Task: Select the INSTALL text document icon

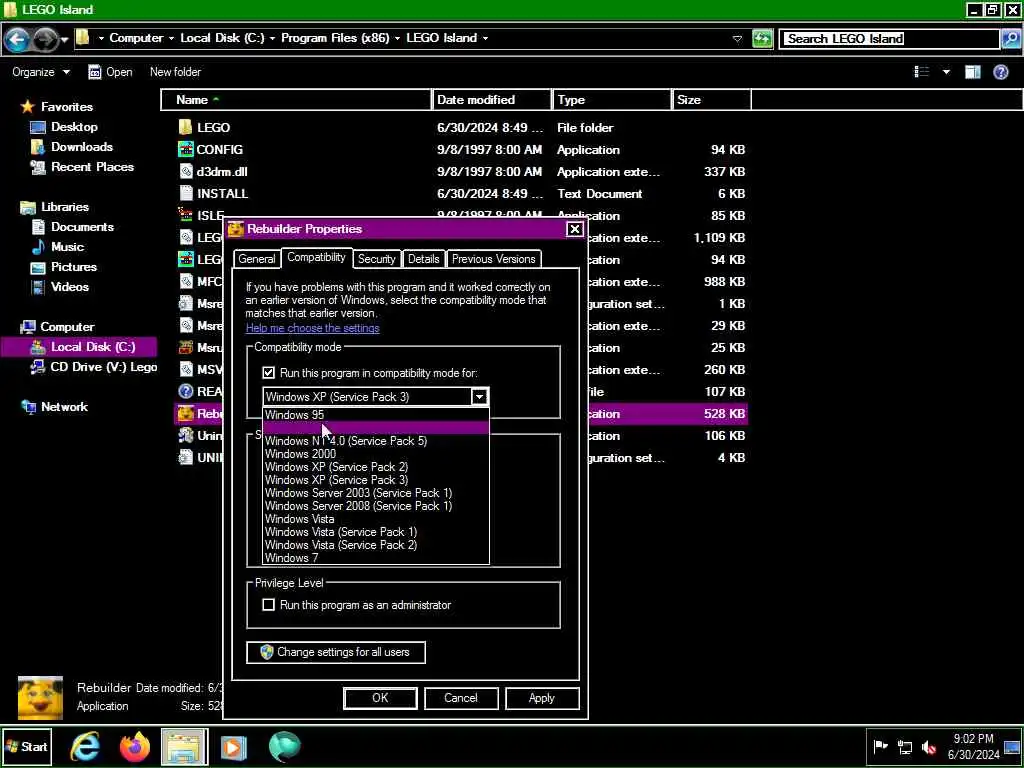Action: [x=186, y=193]
